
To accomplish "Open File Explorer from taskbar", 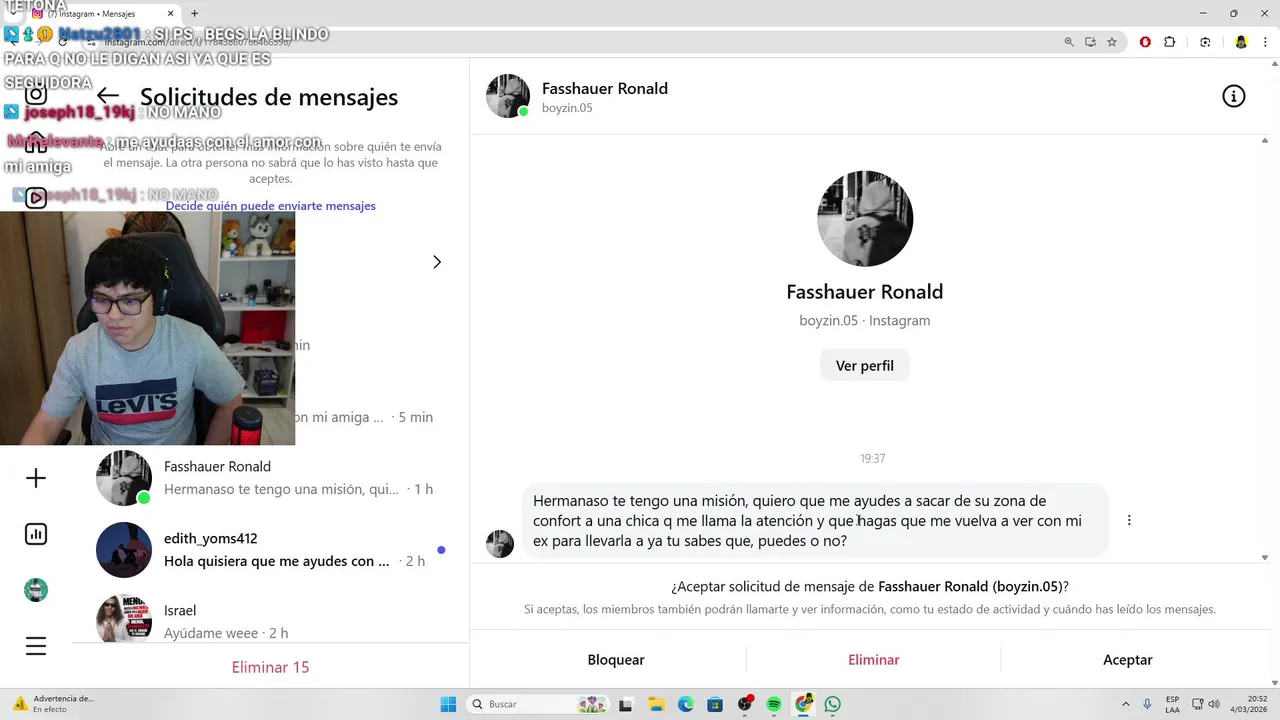I will point(656,704).
